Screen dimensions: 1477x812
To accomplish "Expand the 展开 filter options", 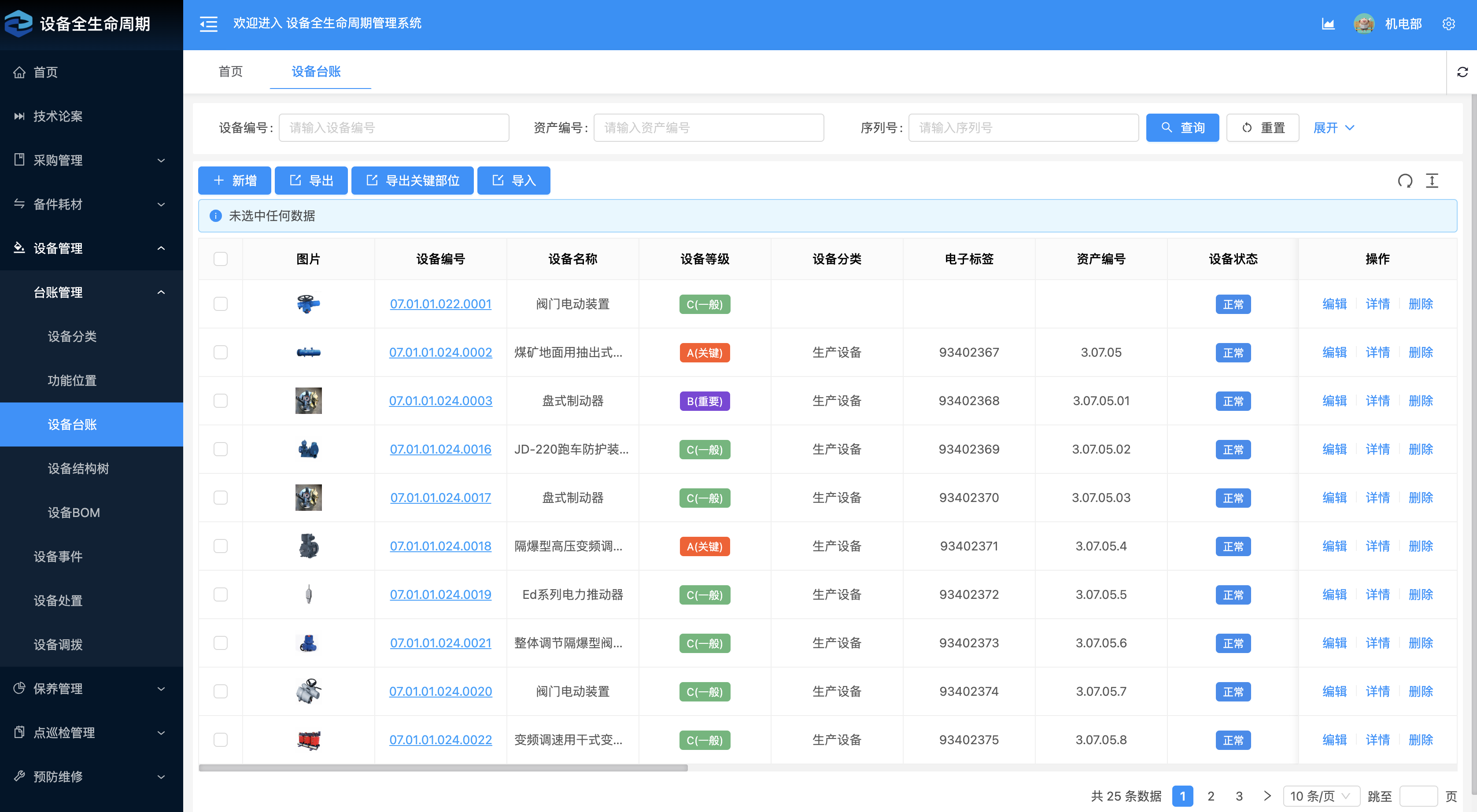I will click(1333, 127).
